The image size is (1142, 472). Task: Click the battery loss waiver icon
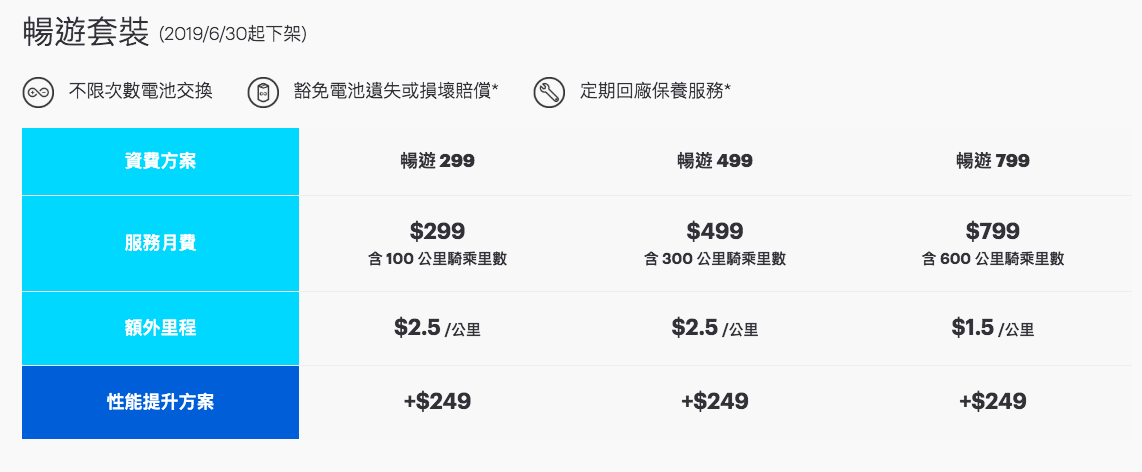[x=264, y=93]
